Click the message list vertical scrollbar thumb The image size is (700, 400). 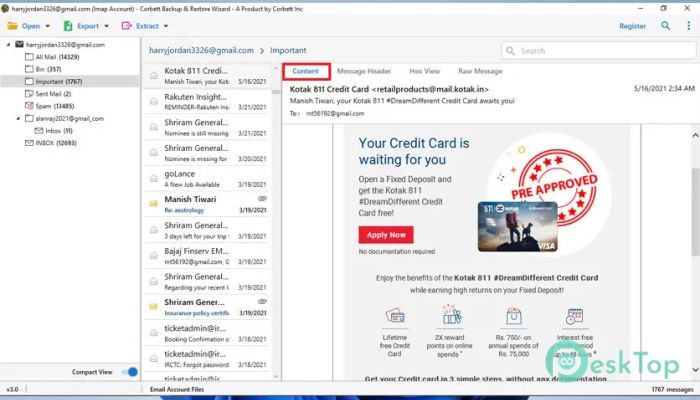coord(276,92)
